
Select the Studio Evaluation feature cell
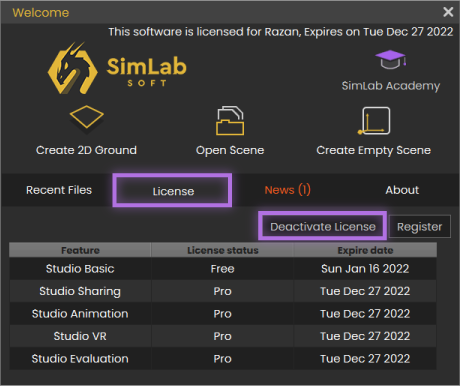80,359
